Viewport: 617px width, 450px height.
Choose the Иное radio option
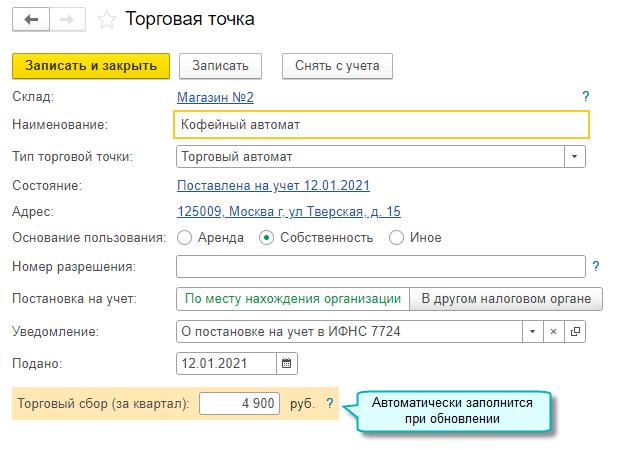pos(396,238)
